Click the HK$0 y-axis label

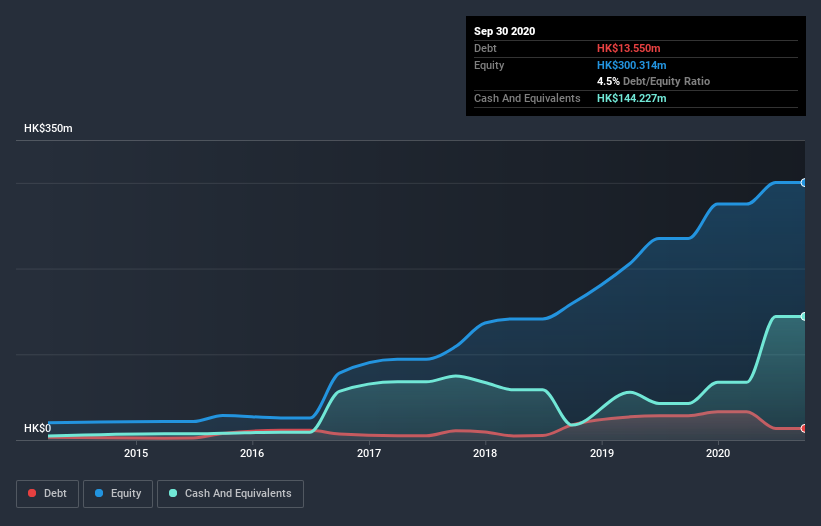pos(37,428)
